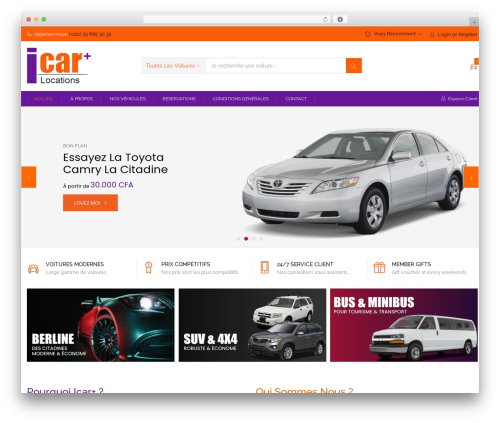
Task: Click the browser download indicator icon
Action: pyautogui.click(x=340, y=19)
